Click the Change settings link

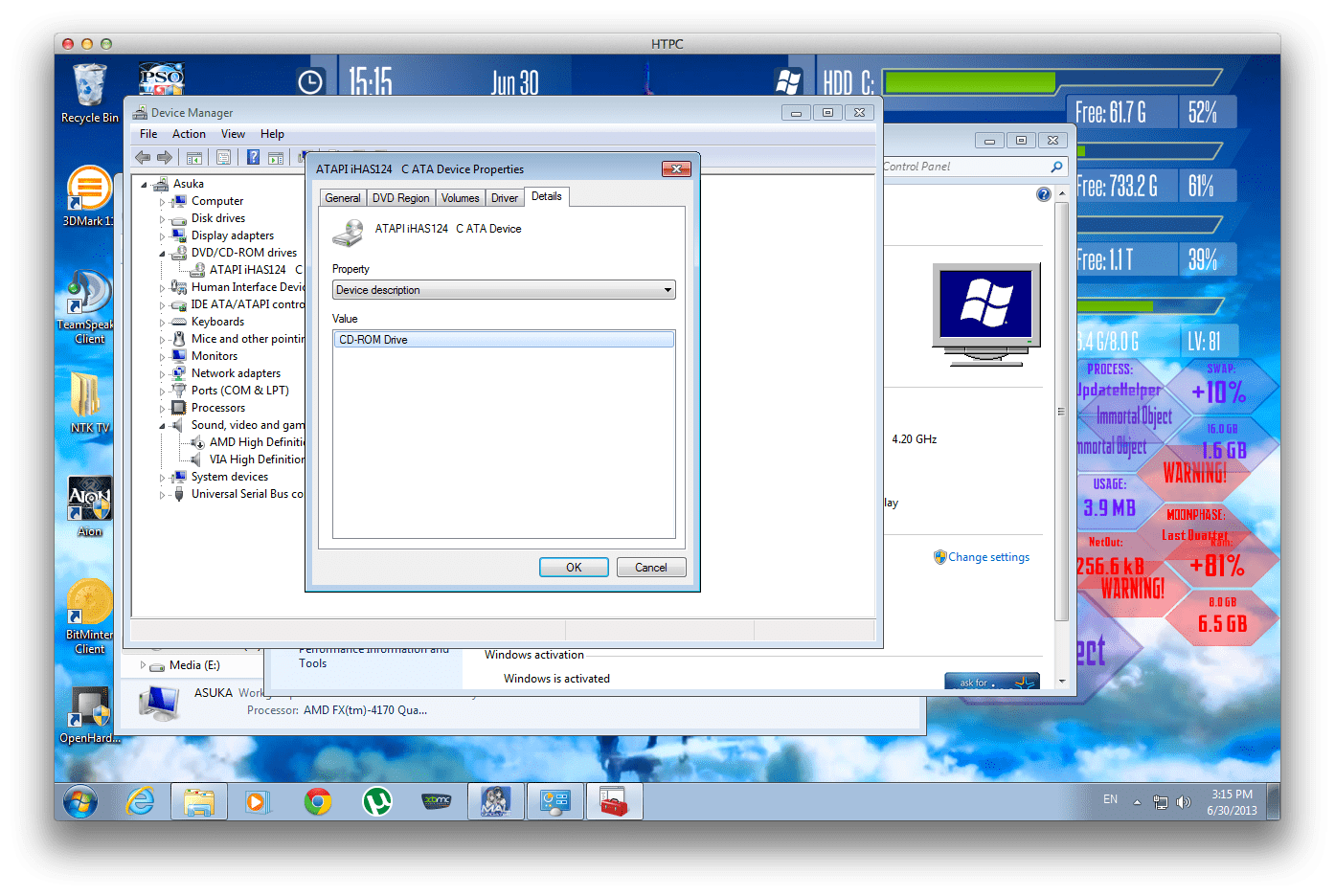coord(989,556)
